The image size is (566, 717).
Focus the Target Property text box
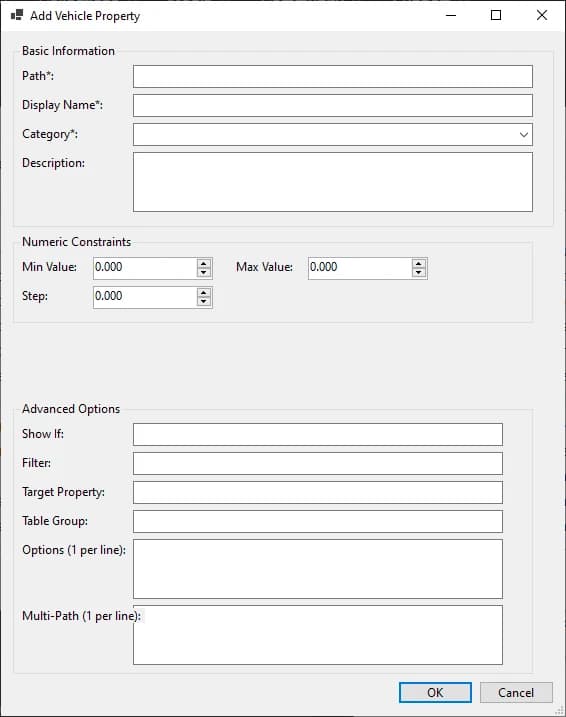coord(318,492)
